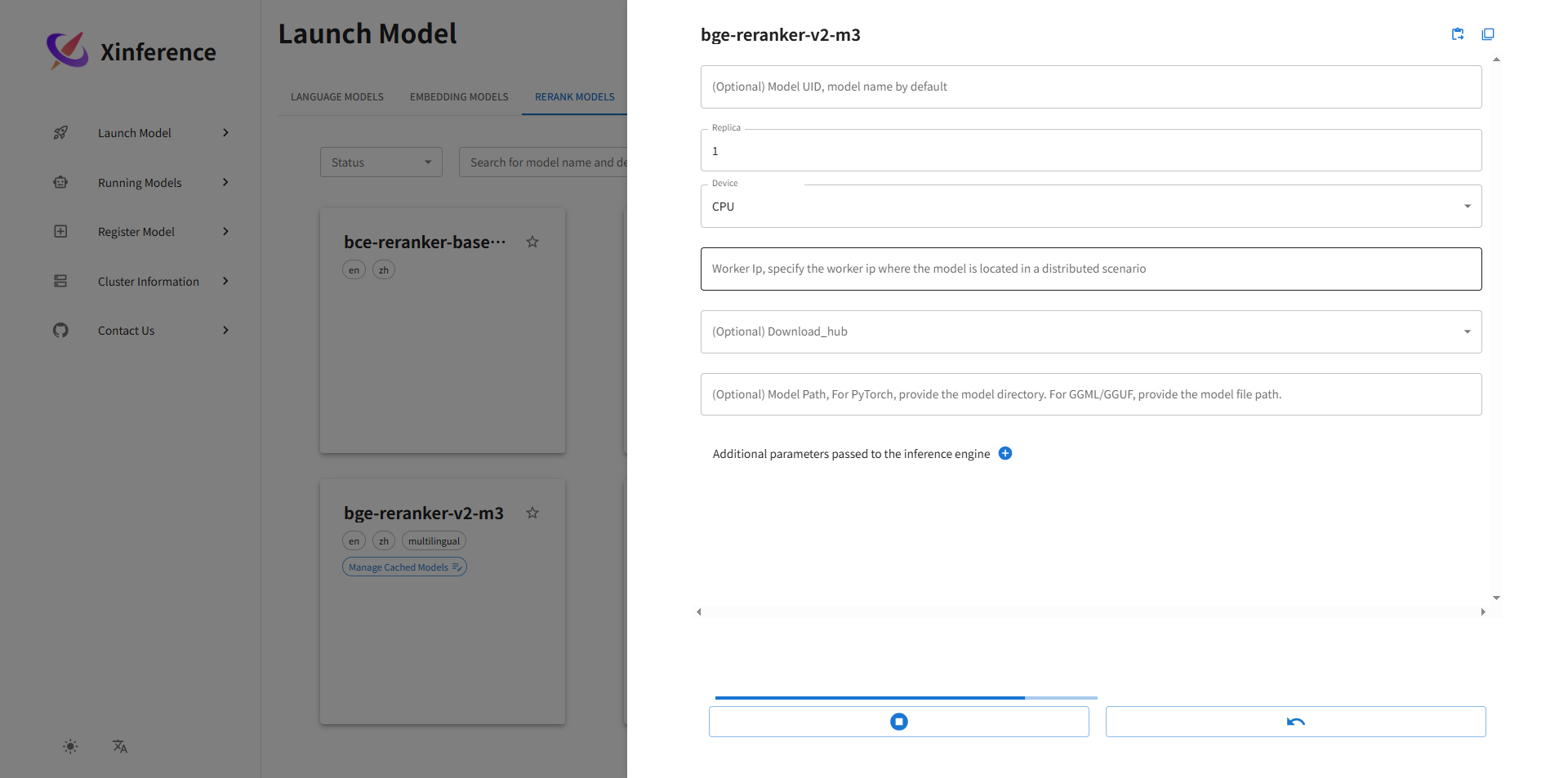
Task: Expand the optional Download_hub dropdown
Action: pos(1090,331)
